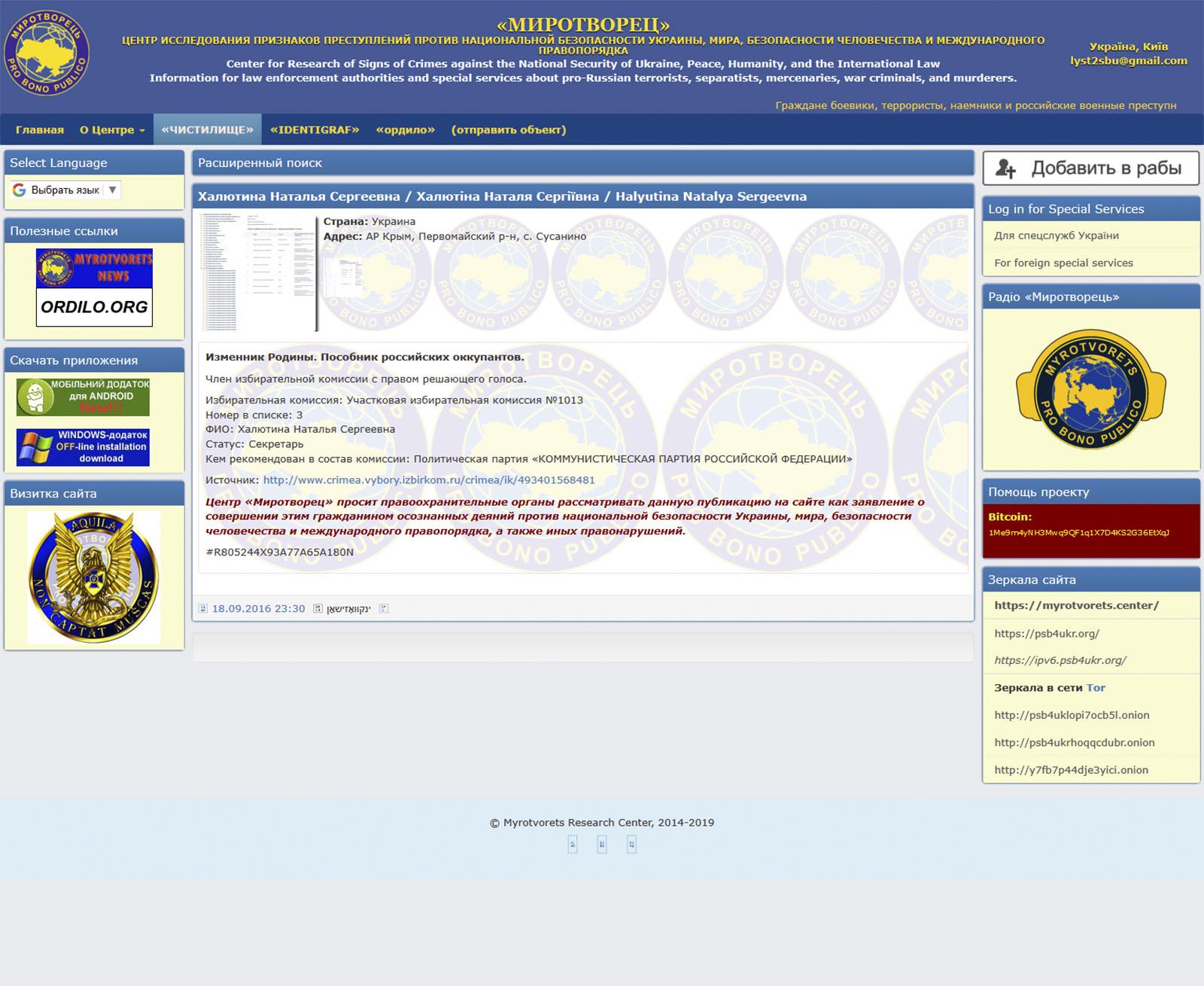Image resolution: width=1204 pixels, height=986 pixels.
Task: Open the Главная menu item
Action: (40, 129)
